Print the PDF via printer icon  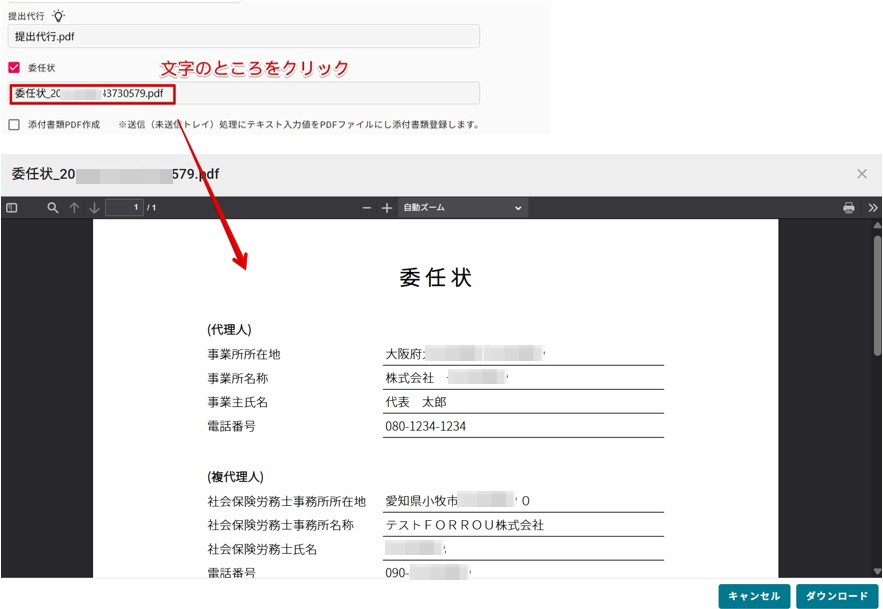[x=849, y=208]
